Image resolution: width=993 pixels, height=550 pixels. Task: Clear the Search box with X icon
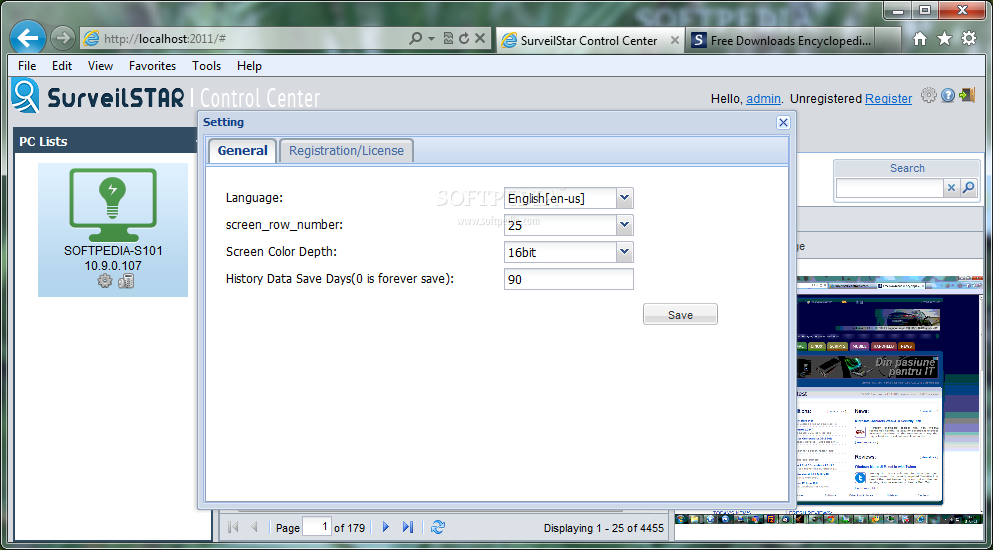tap(951, 188)
